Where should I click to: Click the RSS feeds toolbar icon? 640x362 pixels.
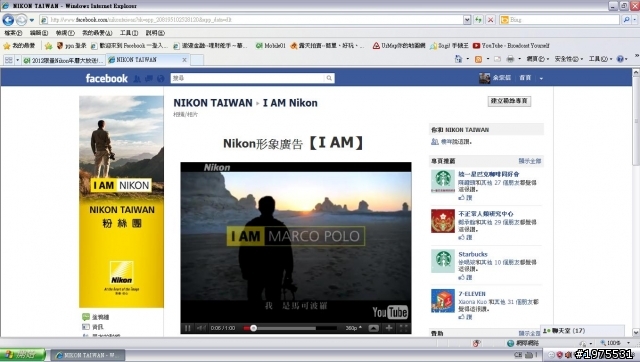pyautogui.click(x=478, y=59)
